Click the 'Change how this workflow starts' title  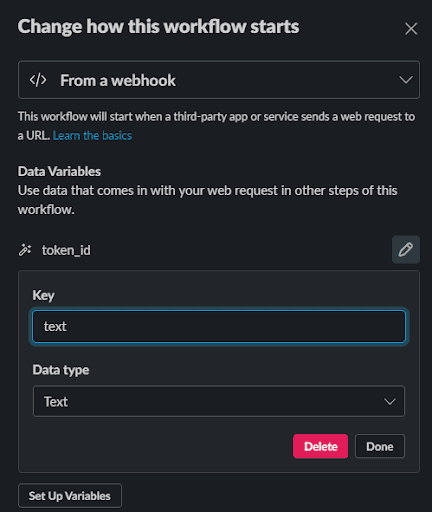158,26
